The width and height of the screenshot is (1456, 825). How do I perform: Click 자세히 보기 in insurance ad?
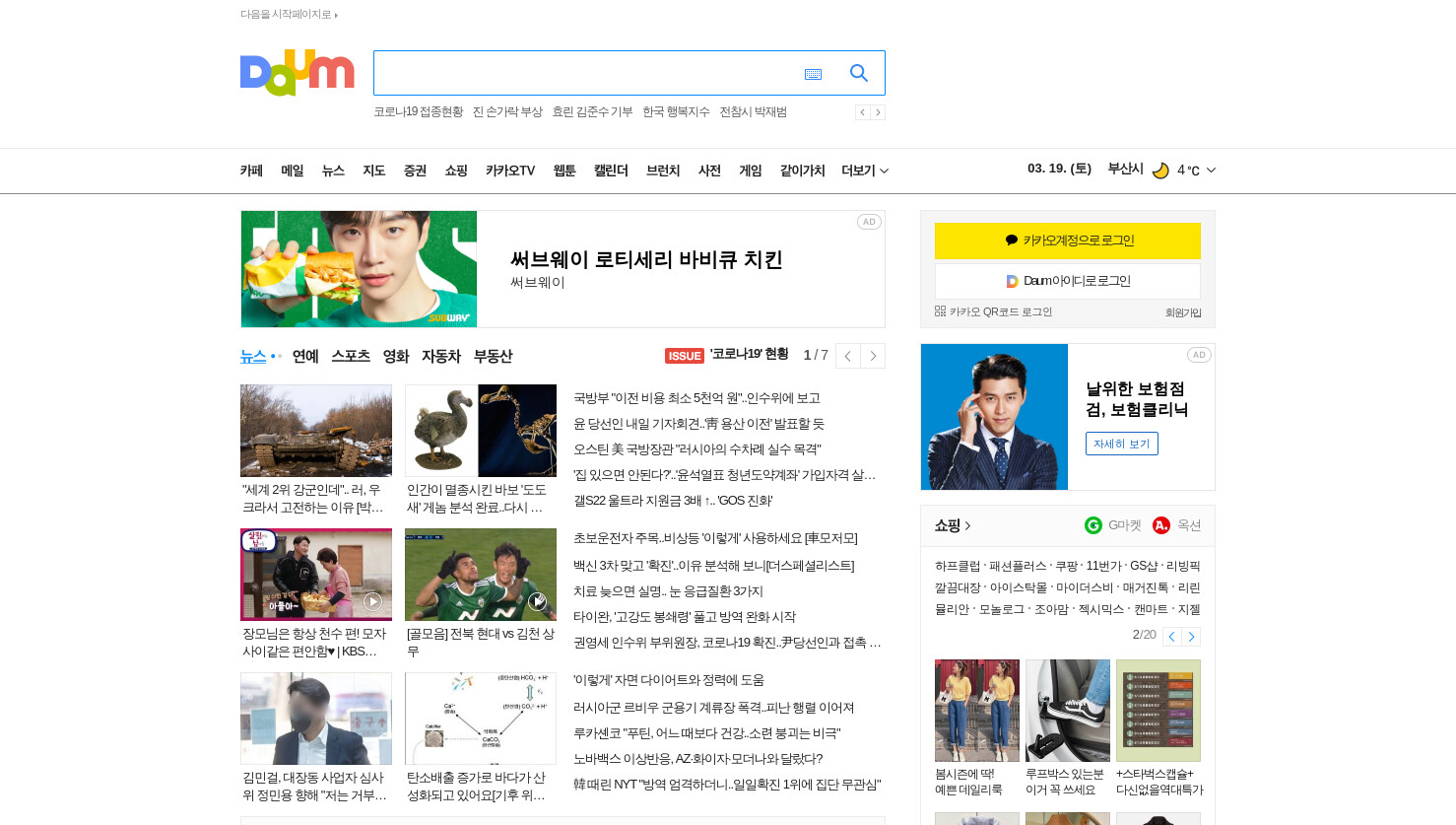1122,444
